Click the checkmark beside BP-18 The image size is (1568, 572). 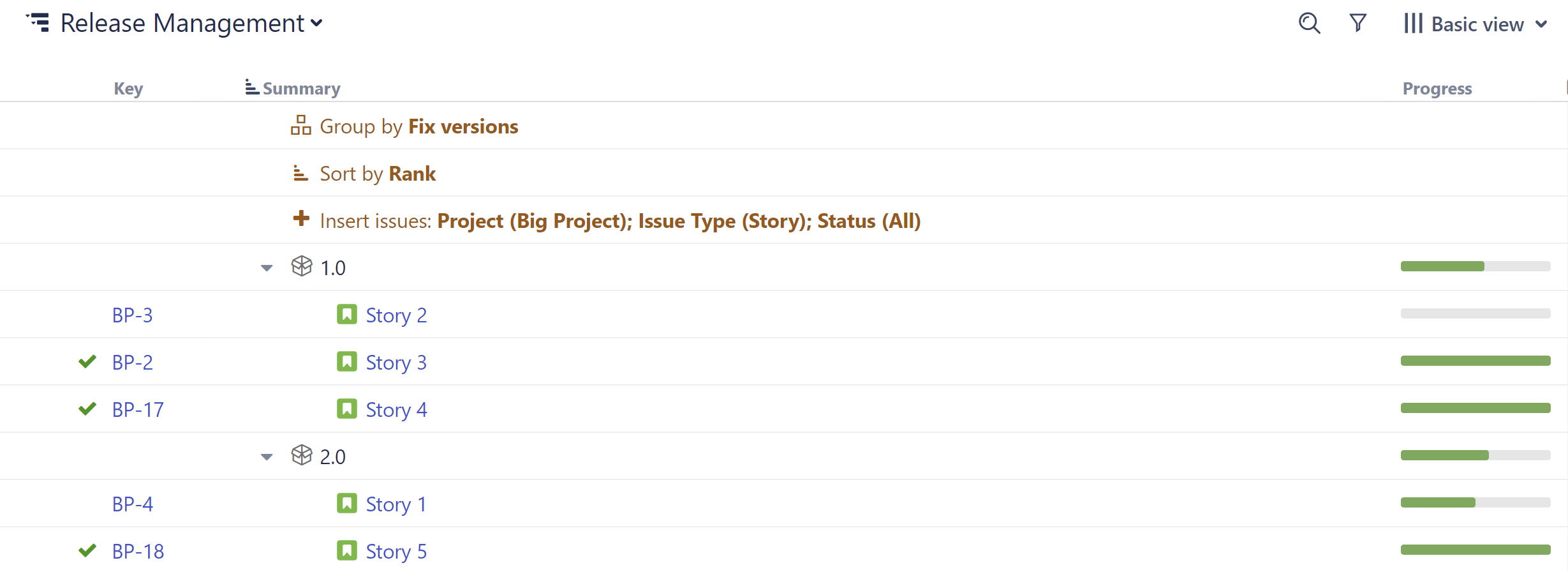pos(87,550)
